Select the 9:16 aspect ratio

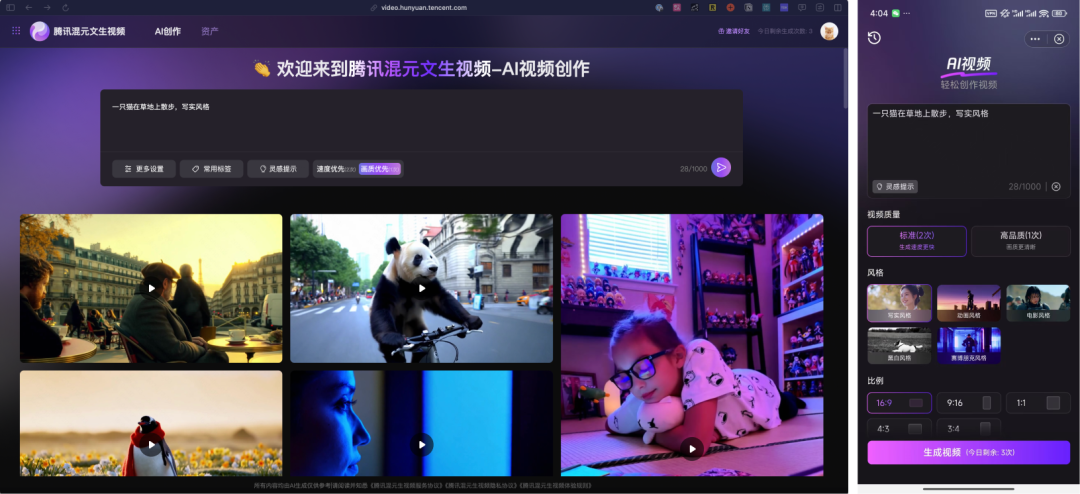[x=967, y=402]
